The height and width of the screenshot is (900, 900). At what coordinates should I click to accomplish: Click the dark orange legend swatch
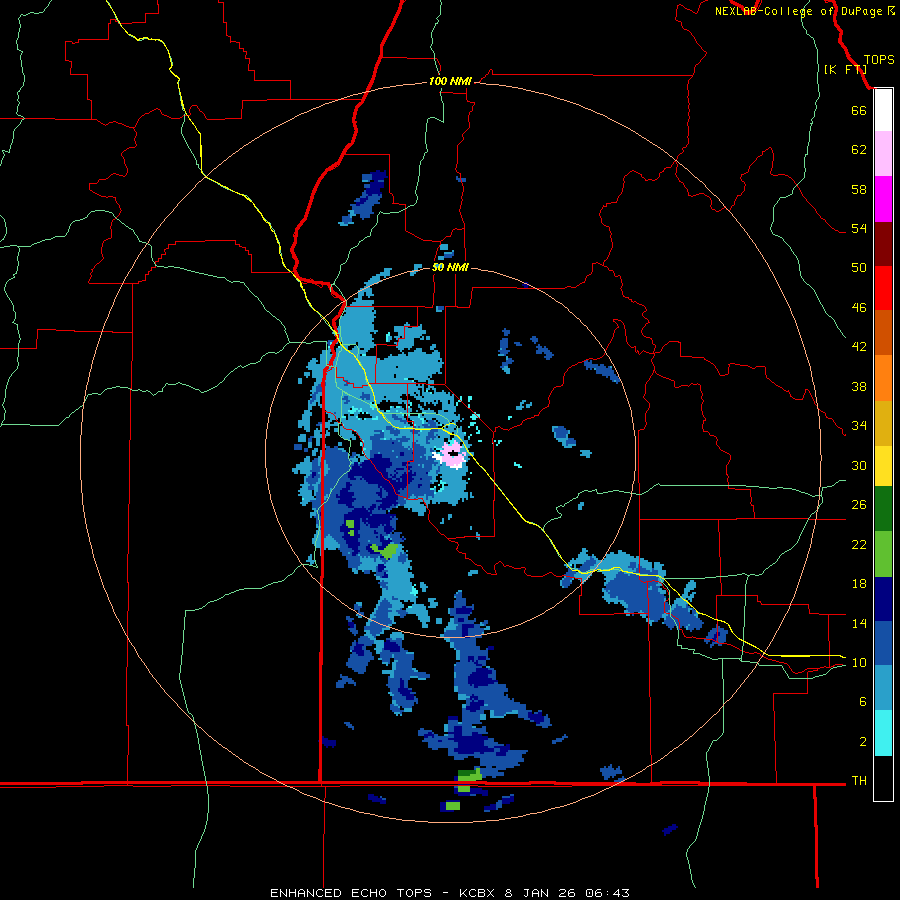(883, 332)
